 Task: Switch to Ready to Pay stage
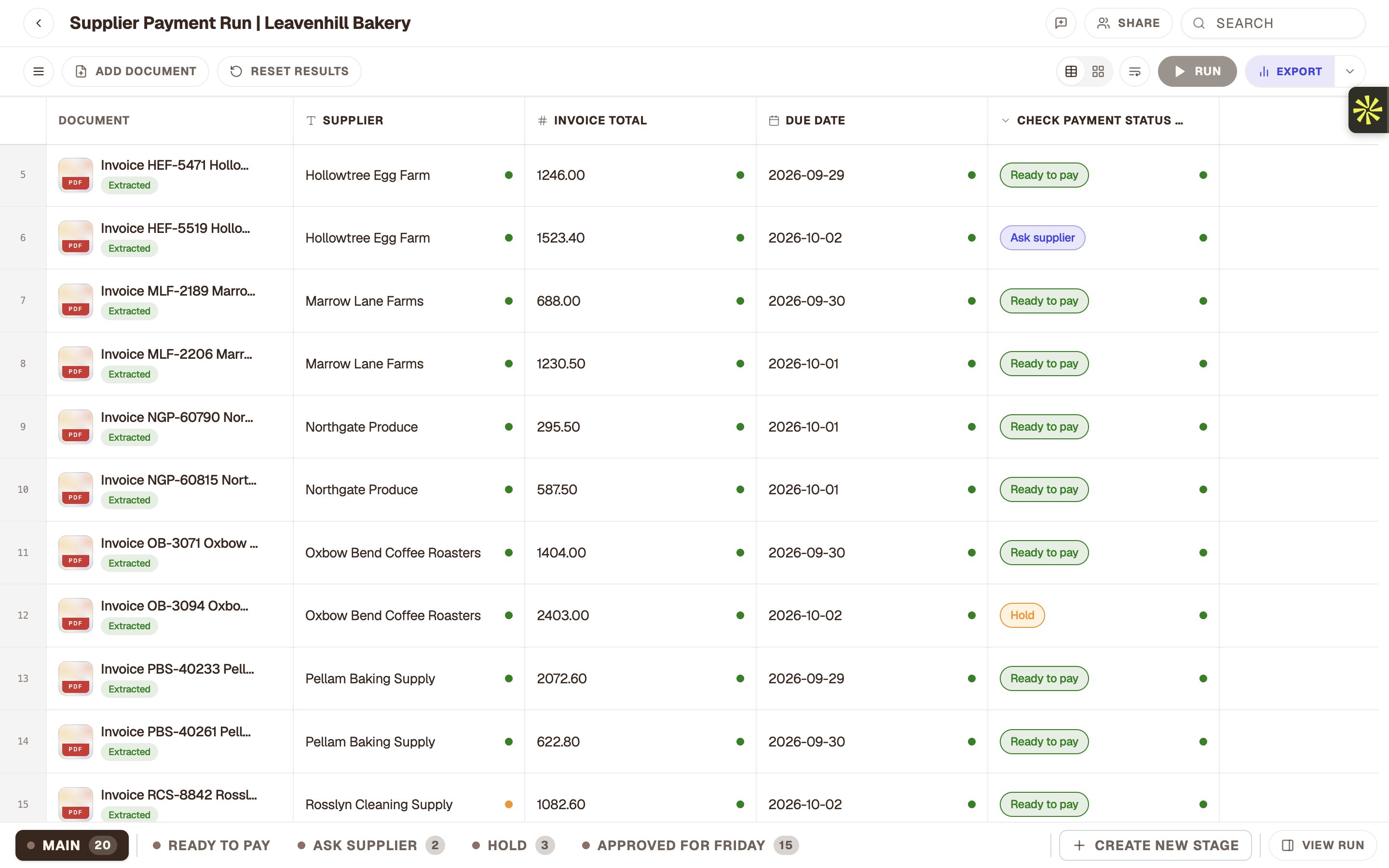pyautogui.click(x=212, y=845)
